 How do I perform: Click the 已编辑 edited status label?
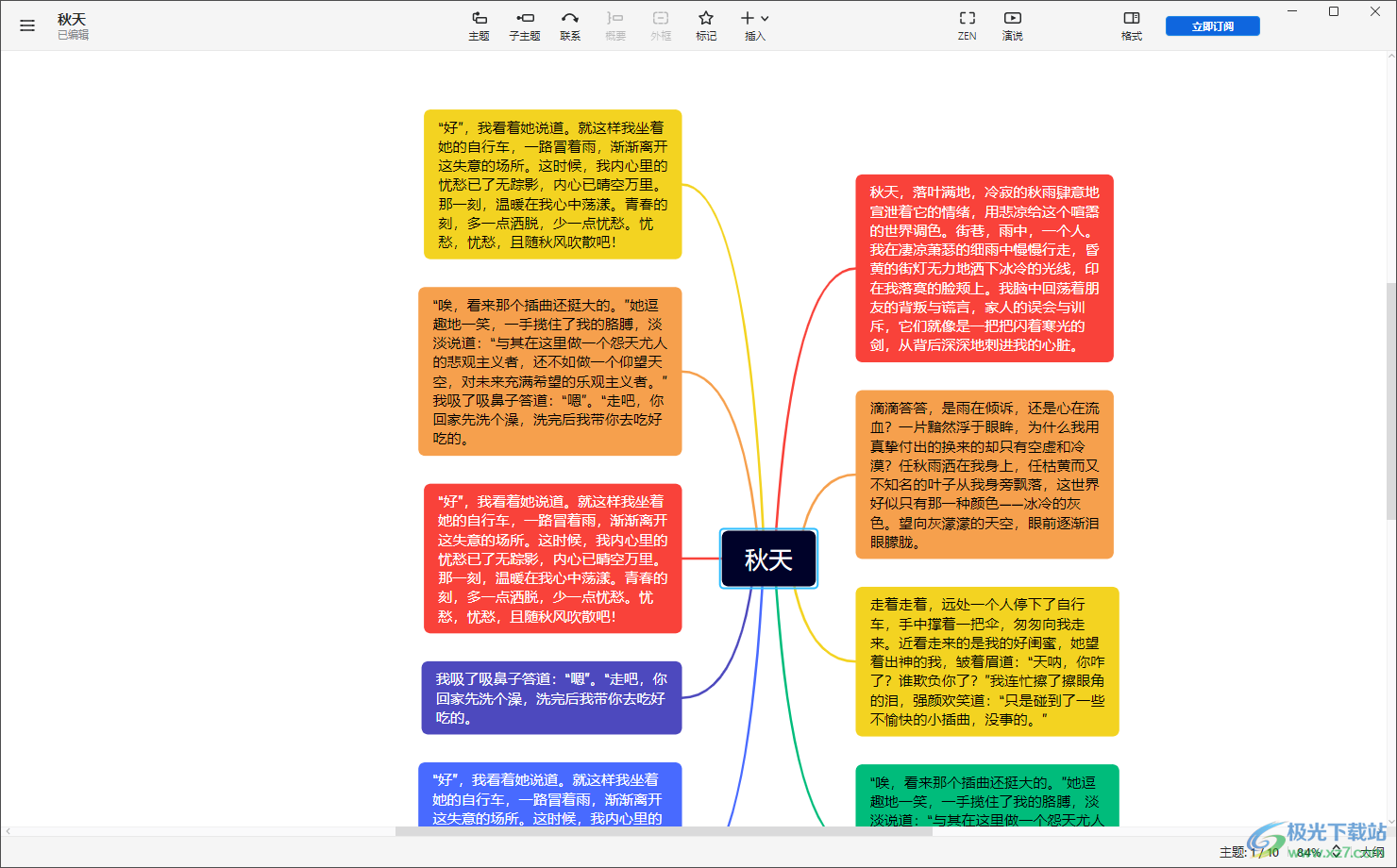[x=74, y=35]
